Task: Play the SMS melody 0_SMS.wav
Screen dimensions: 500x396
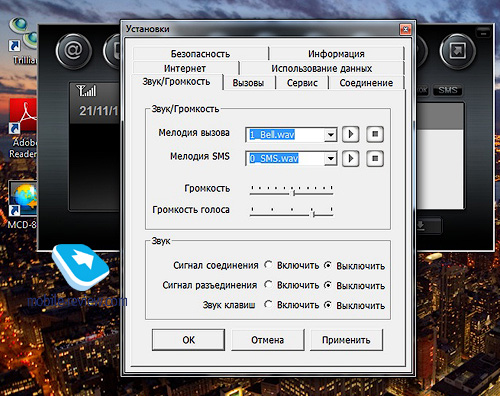Action: point(350,158)
